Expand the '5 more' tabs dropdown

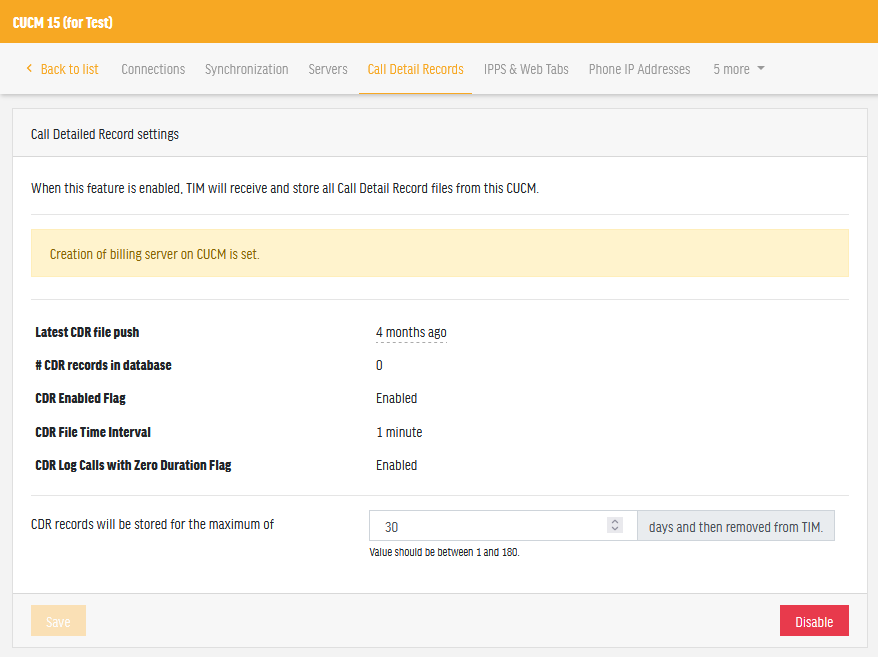point(739,69)
